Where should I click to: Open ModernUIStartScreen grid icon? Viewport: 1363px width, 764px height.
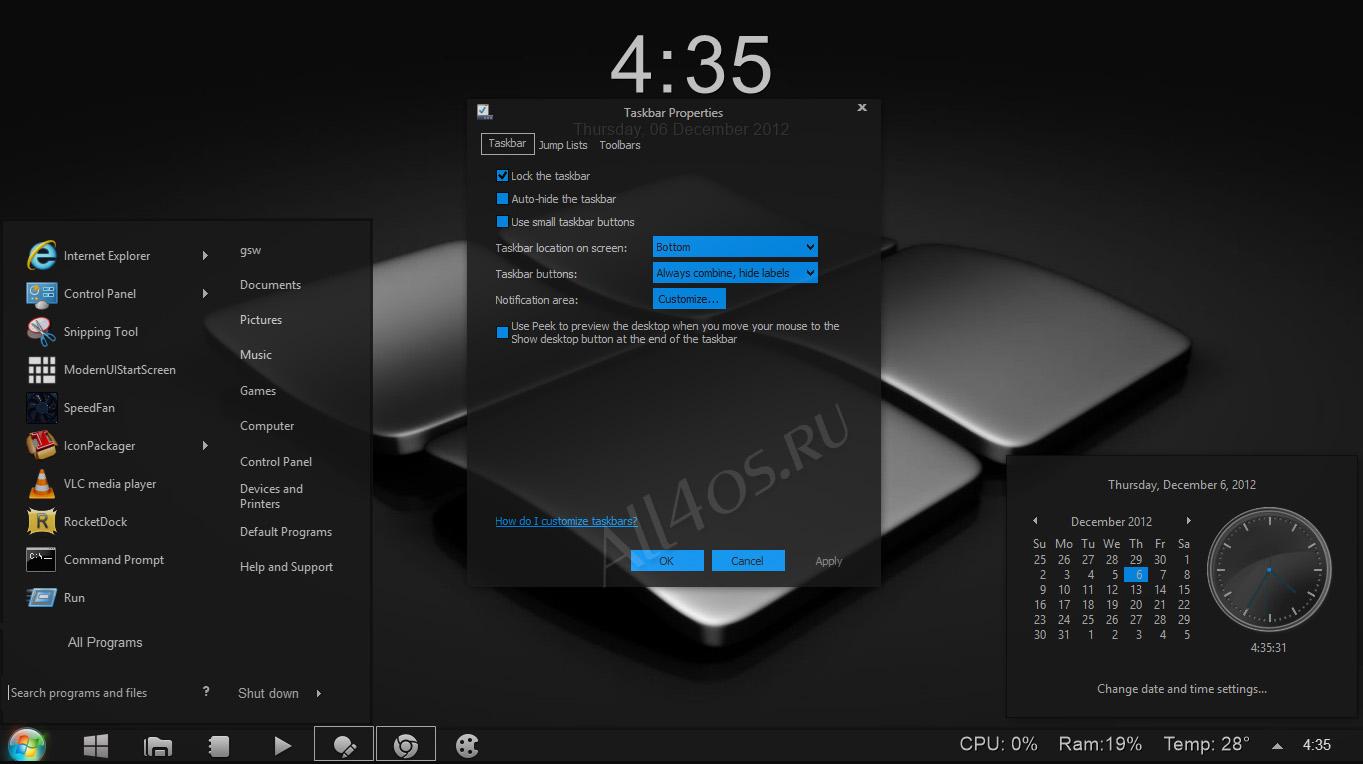point(41,370)
